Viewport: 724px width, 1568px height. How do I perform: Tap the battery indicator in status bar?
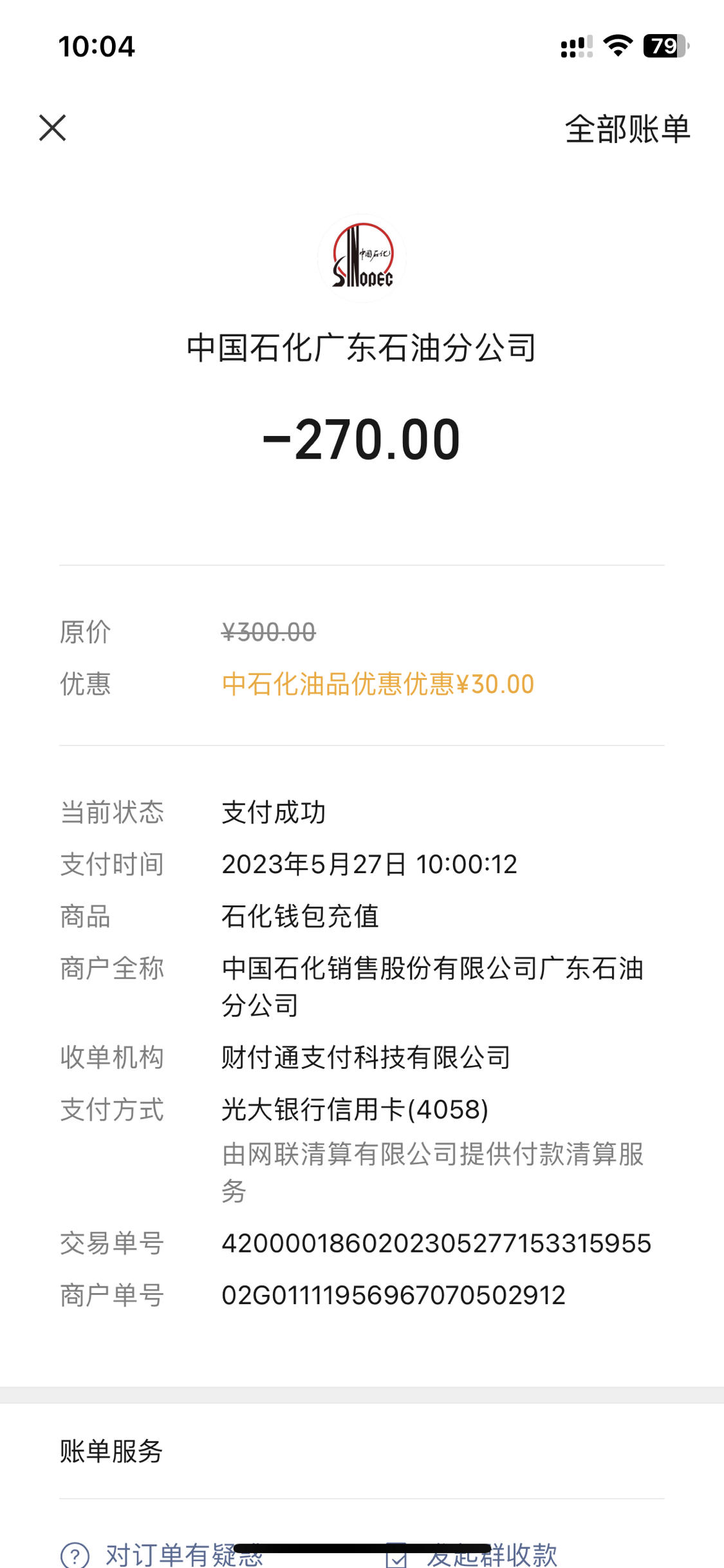[666, 46]
